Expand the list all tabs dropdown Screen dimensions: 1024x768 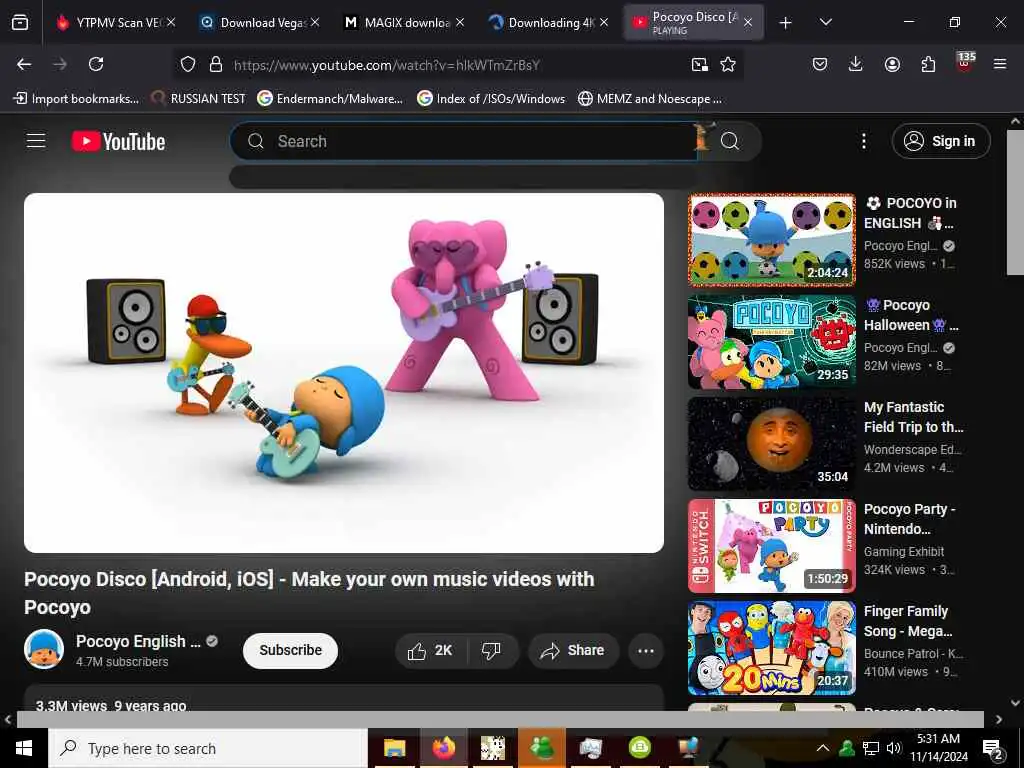[x=825, y=23]
